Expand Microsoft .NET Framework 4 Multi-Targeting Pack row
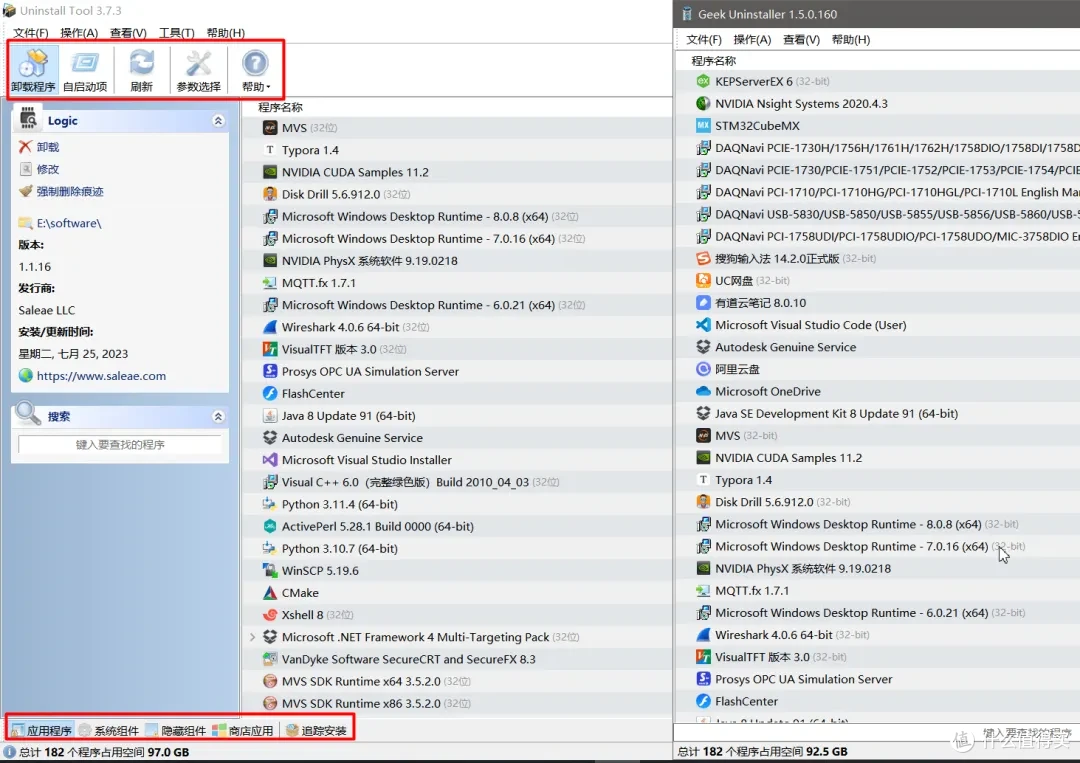Image resolution: width=1080 pixels, height=763 pixels. [252, 637]
